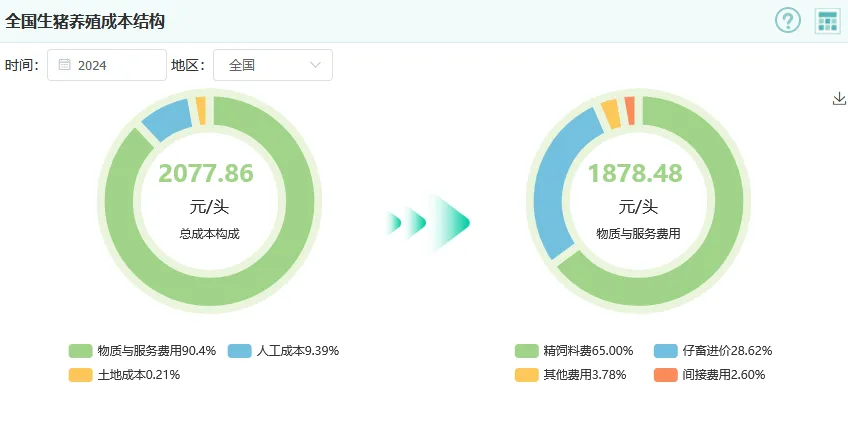The height and width of the screenshot is (448, 848).
Task: Switch to table view icon
Action: [x=827, y=21]
